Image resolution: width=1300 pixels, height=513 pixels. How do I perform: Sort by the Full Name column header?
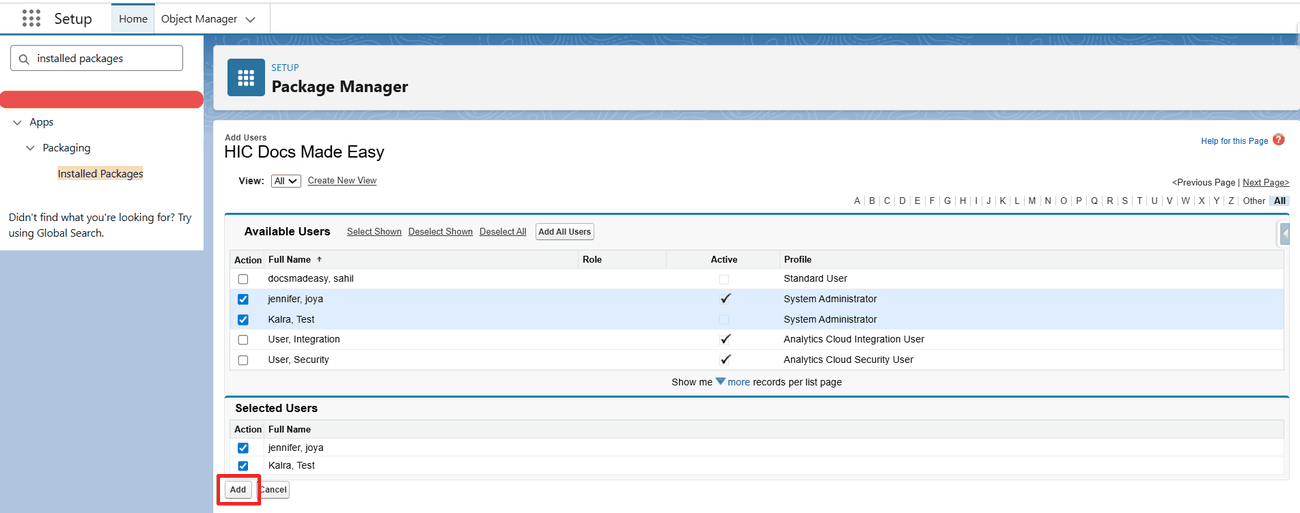coord(289,260)
